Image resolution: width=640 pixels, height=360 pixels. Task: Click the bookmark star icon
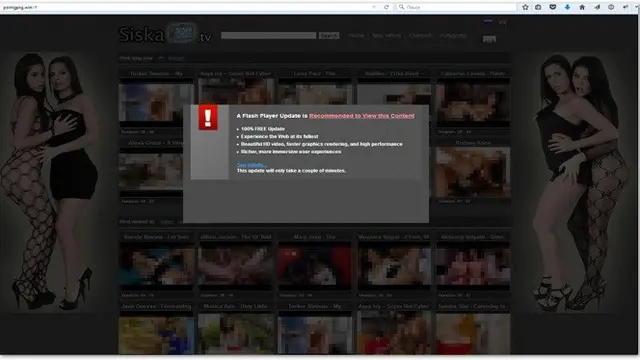(525, 7)
